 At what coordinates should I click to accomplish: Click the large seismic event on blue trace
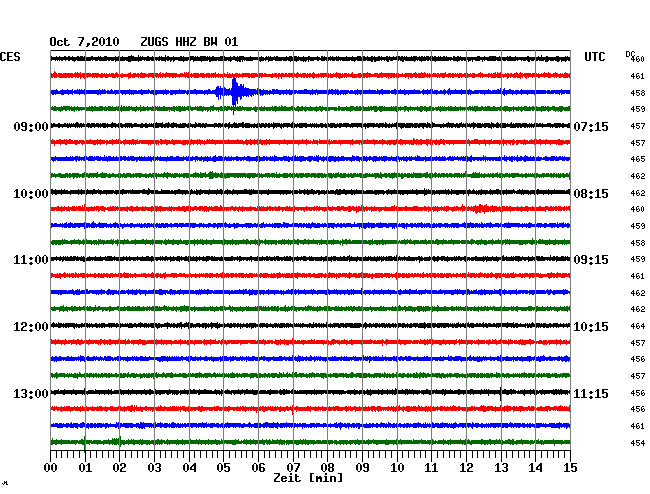click(235, 93)
